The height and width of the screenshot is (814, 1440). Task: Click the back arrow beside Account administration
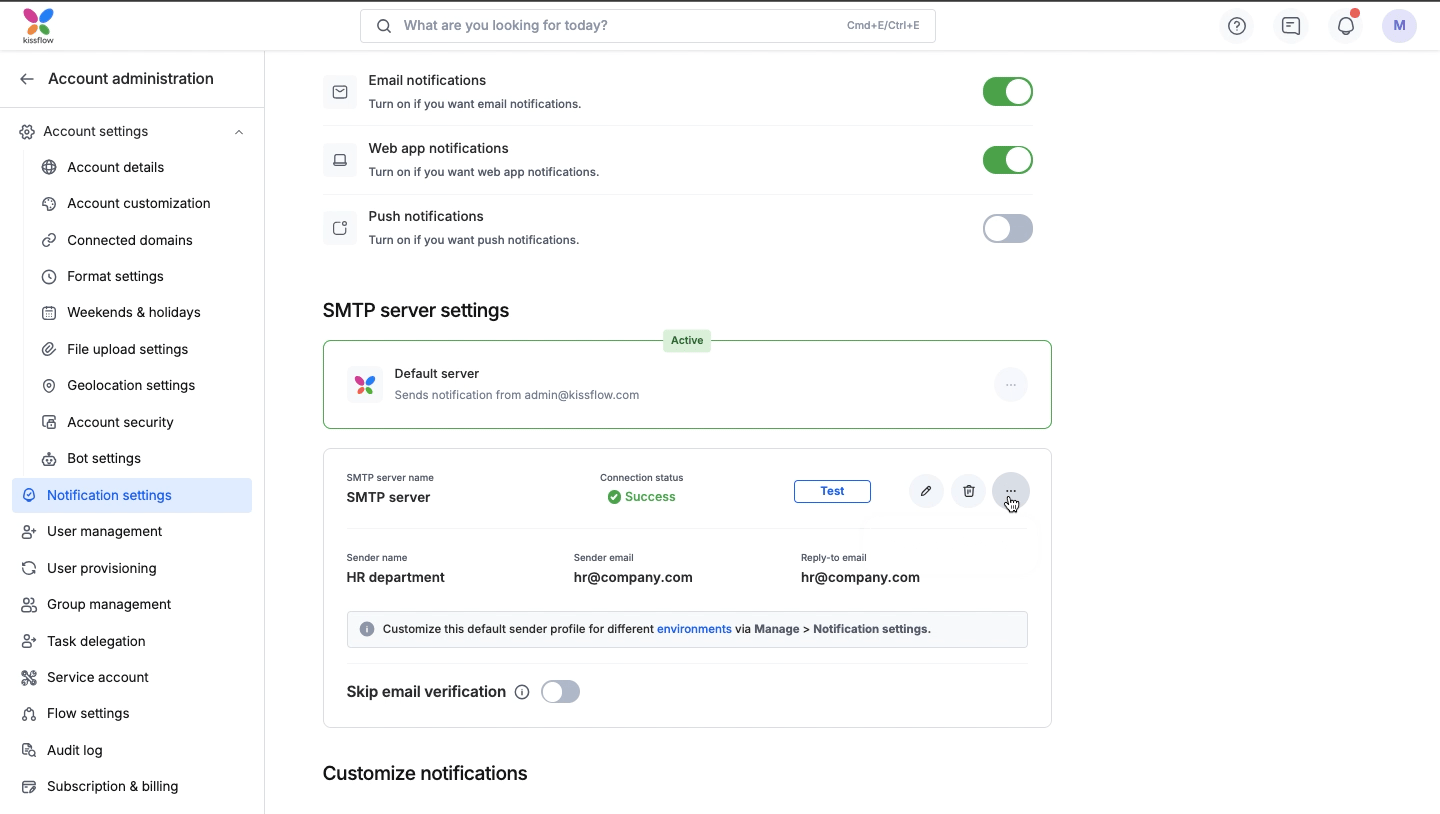point(27,79)
